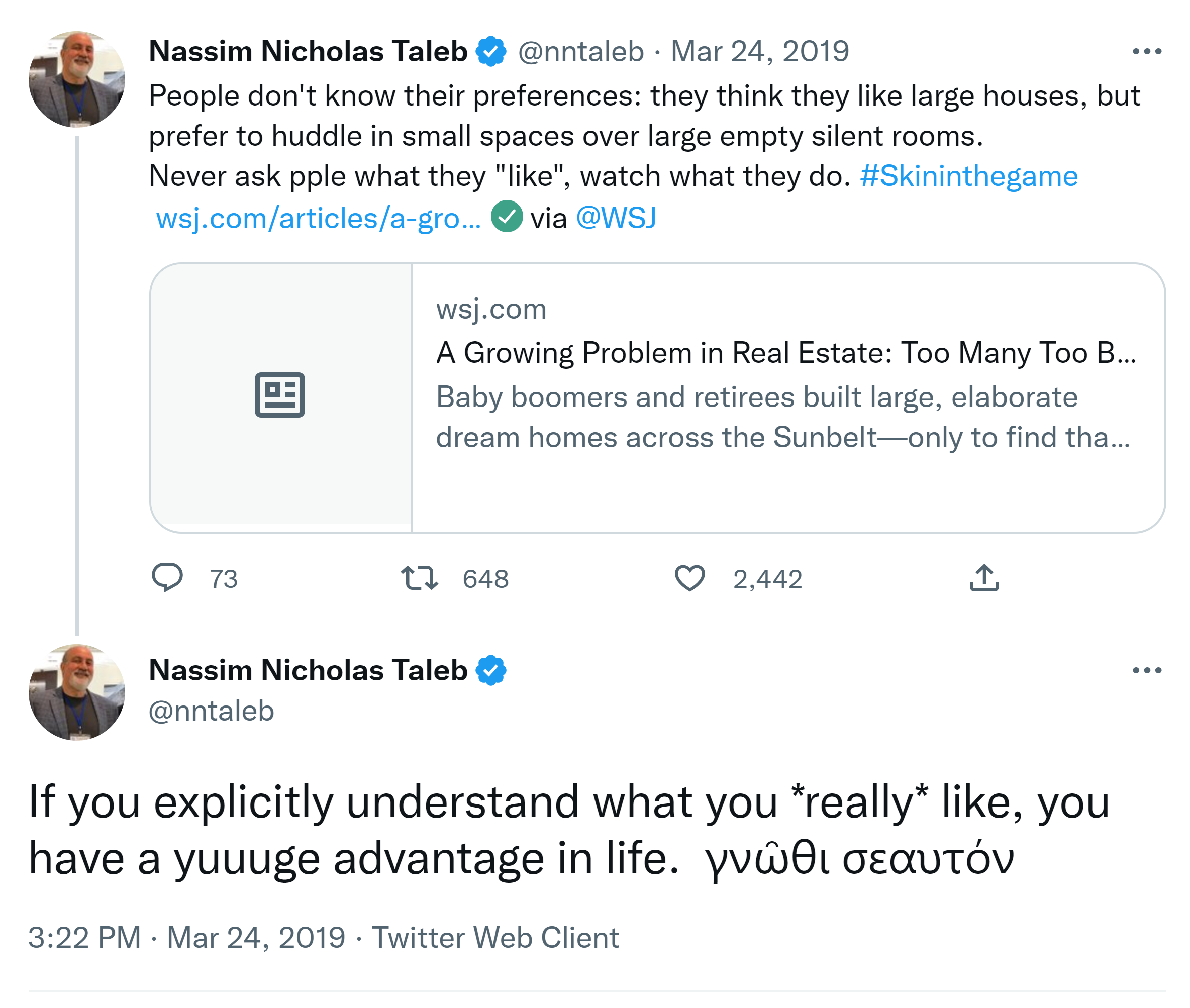1190x1008 pixels.
Task: Open the @WSJ mention
Action: [616, 218]
